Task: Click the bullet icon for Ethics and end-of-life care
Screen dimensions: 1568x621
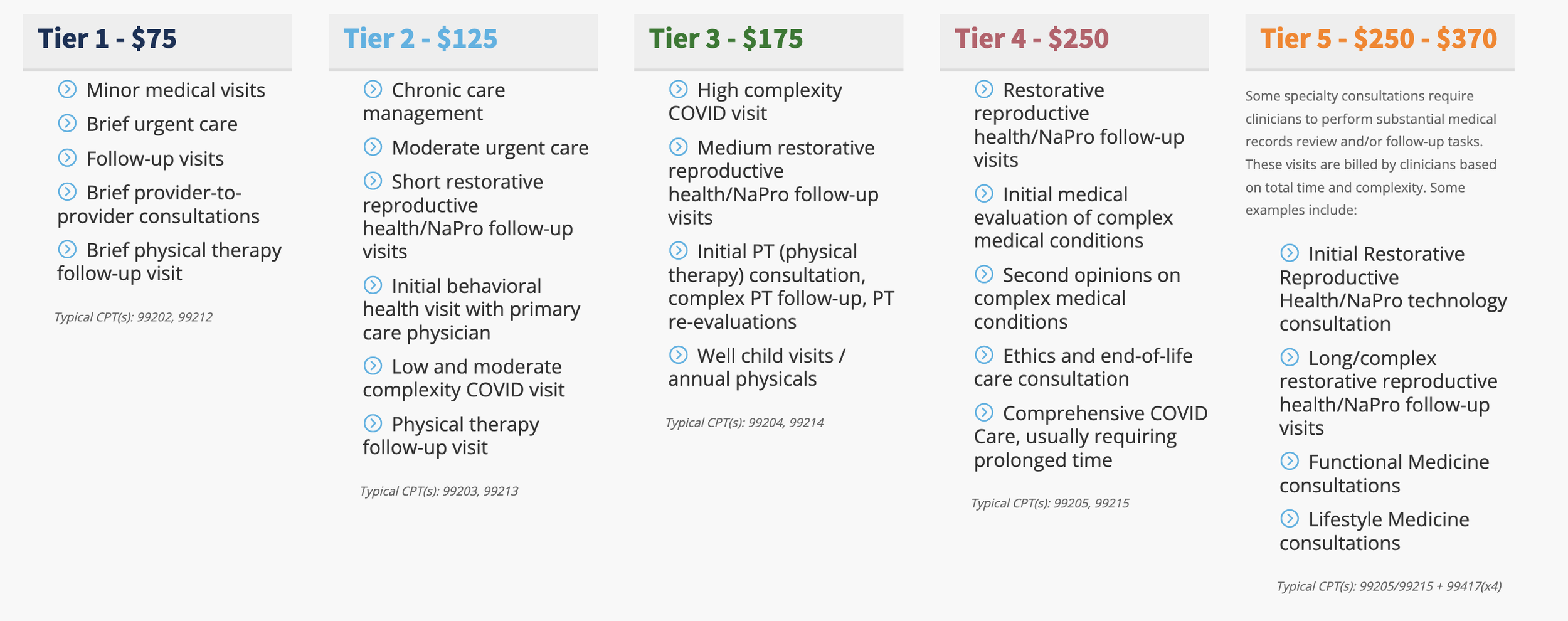Action: click(x=983, y=354)
